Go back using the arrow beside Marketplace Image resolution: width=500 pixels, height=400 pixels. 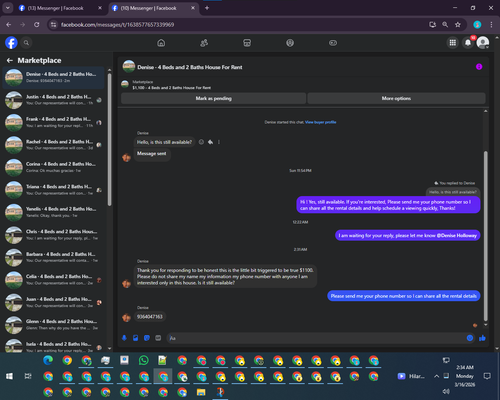point(10,60)
